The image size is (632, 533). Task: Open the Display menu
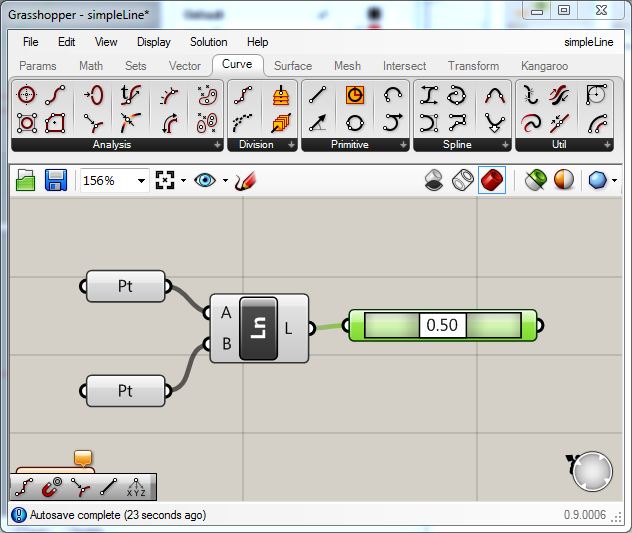154,42
